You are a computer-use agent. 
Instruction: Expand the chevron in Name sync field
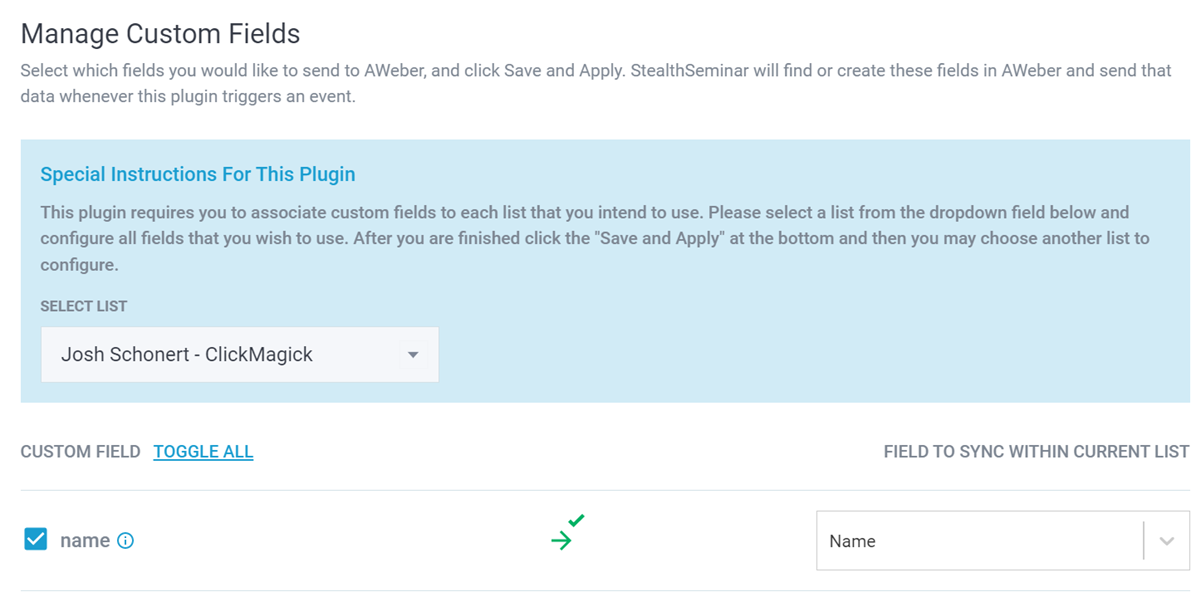(1166, 541)
